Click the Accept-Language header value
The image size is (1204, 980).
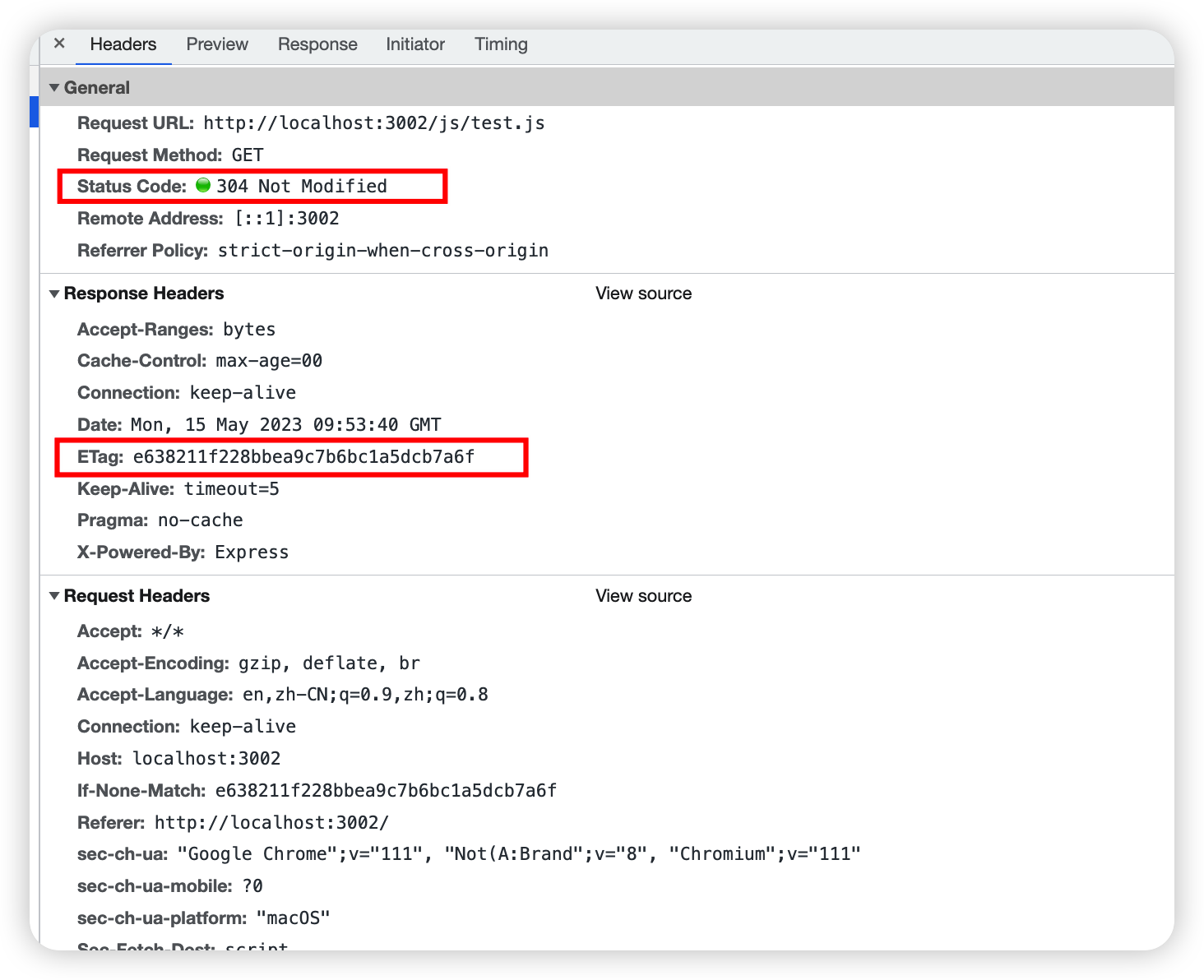click(365, 695)
